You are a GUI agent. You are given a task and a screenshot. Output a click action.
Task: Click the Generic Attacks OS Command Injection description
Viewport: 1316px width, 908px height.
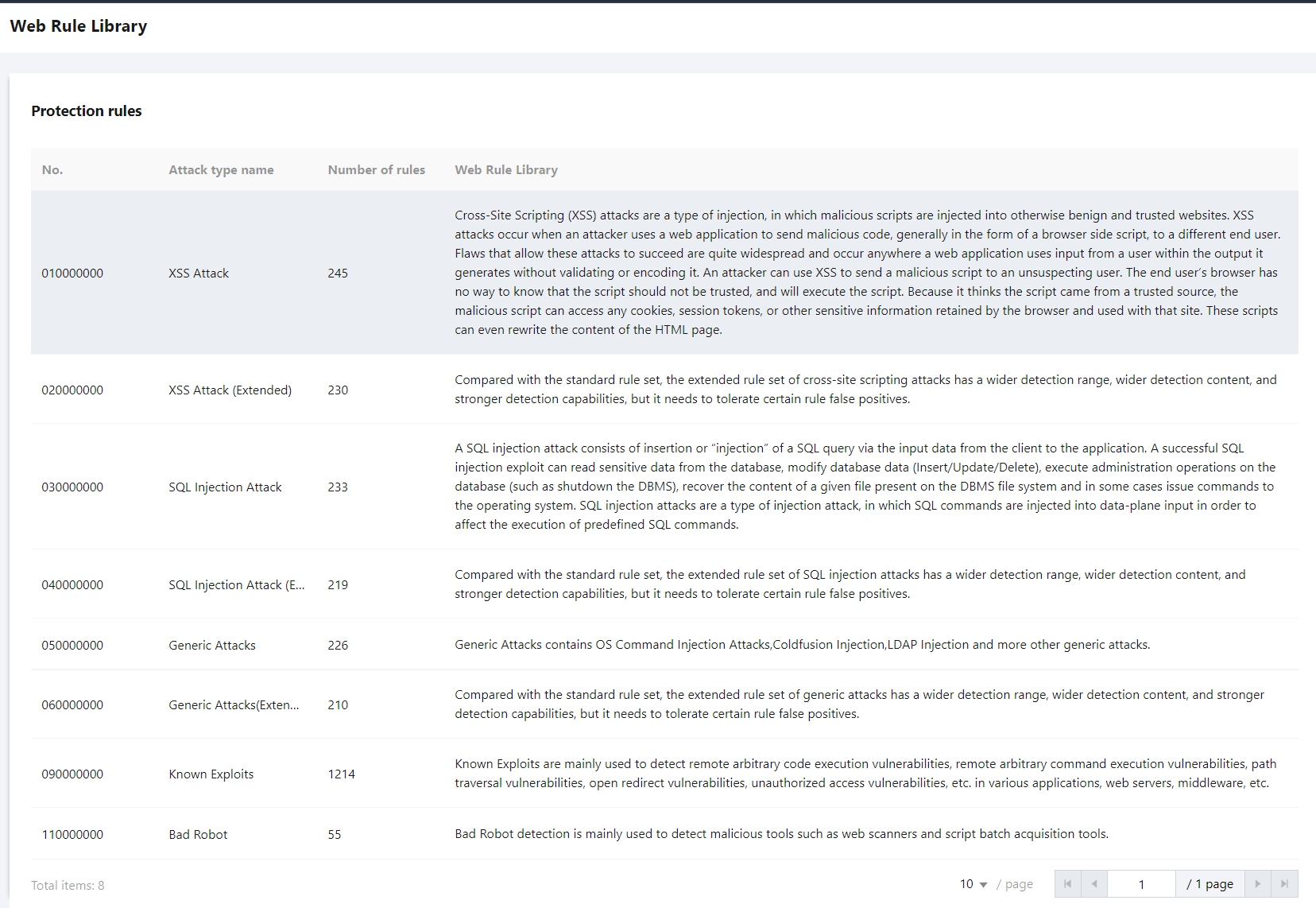pos(802,644)
